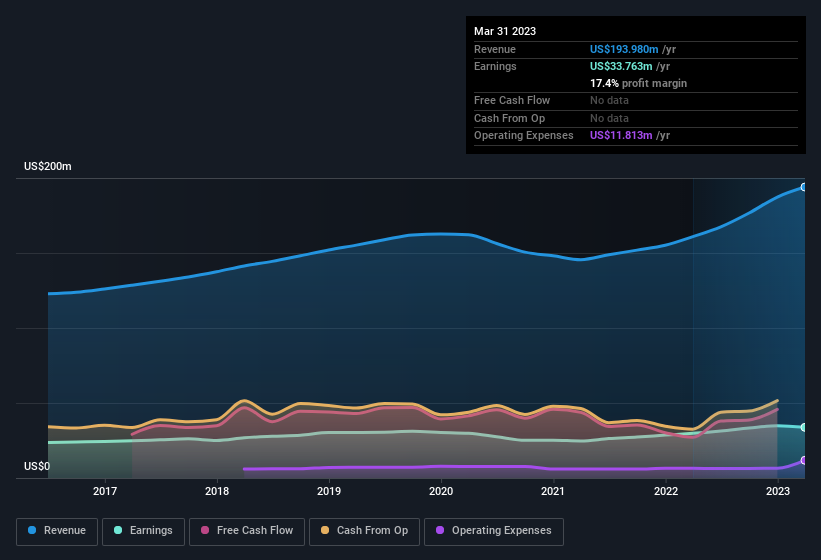Toggle the Cash From Op legend button
The width and height of the screenshot is (821, 560).
(x=364, y=531)
